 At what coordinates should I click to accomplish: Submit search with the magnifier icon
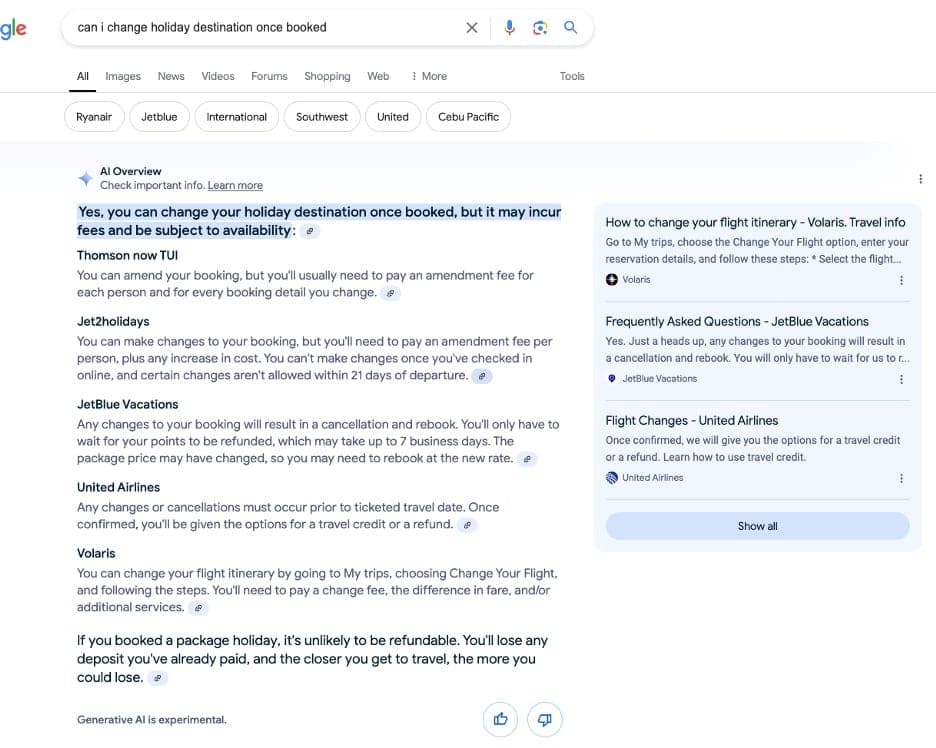[571, 27]
